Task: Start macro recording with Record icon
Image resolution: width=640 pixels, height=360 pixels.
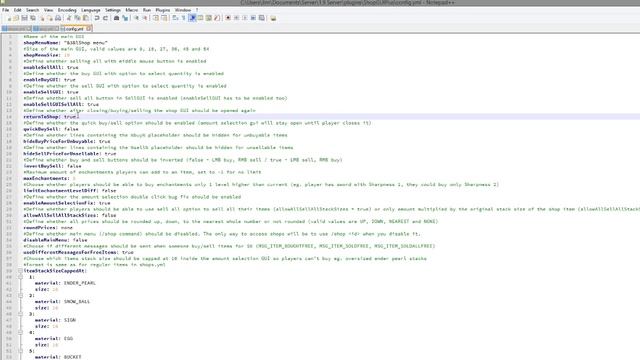Action: tap(228, 18)
